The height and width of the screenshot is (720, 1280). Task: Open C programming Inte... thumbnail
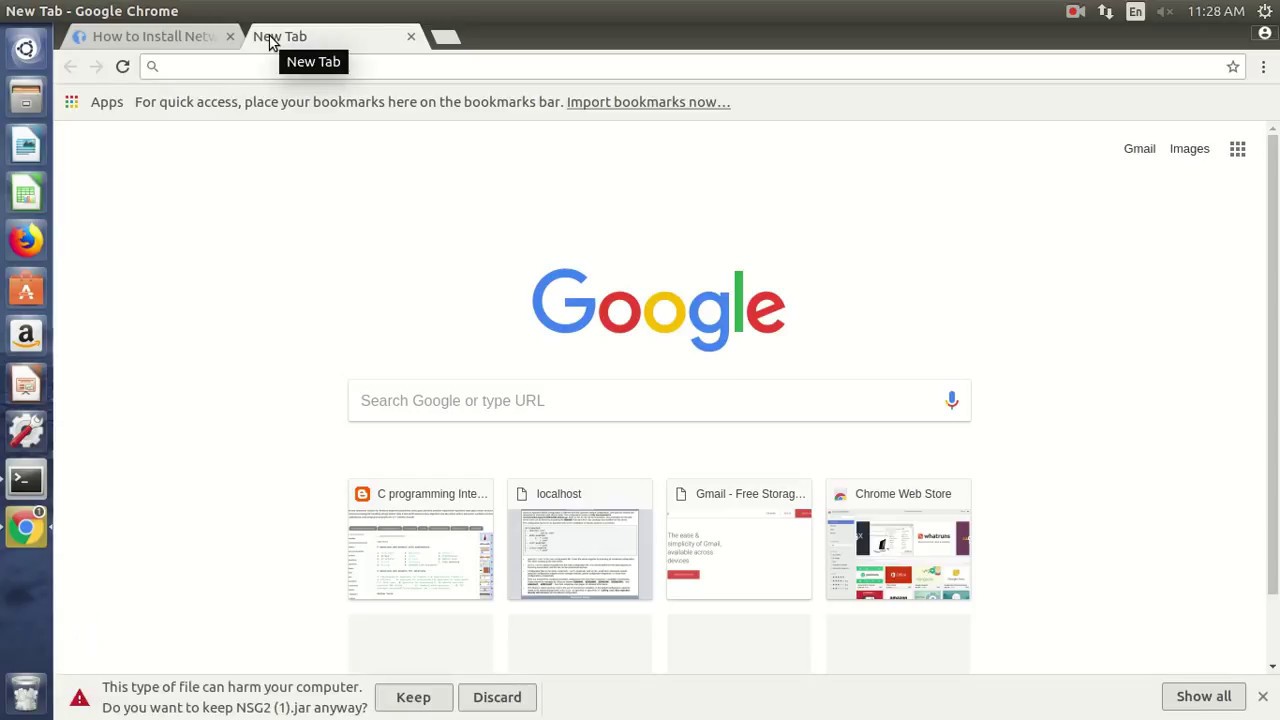pyautogui.click(x=420, y=540)
